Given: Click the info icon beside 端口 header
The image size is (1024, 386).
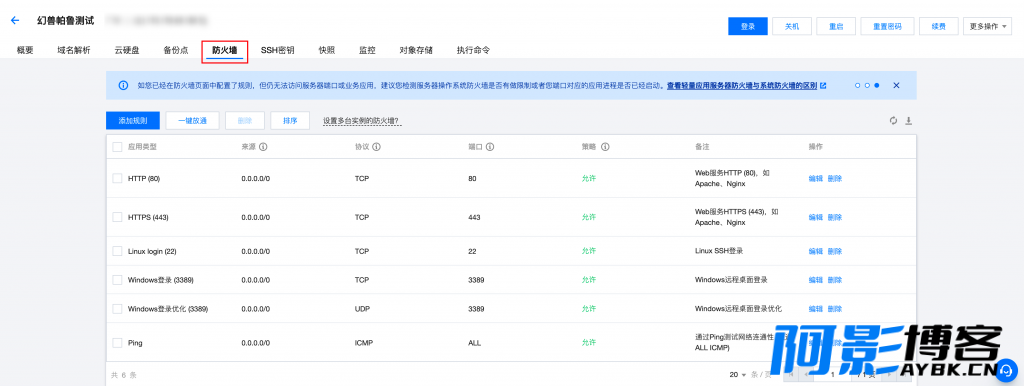Looking at the screenshot, I should pos(490,147).
